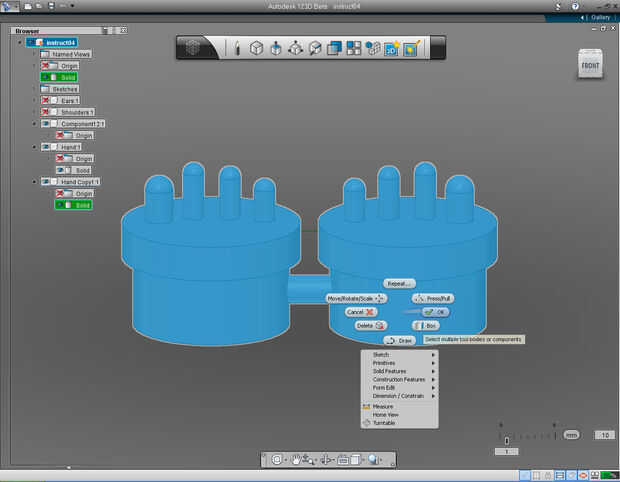The height and width of the screenshot is (482, 620).
Task: Choose Home View from the context menu
Action: click(x=399, y=415)
